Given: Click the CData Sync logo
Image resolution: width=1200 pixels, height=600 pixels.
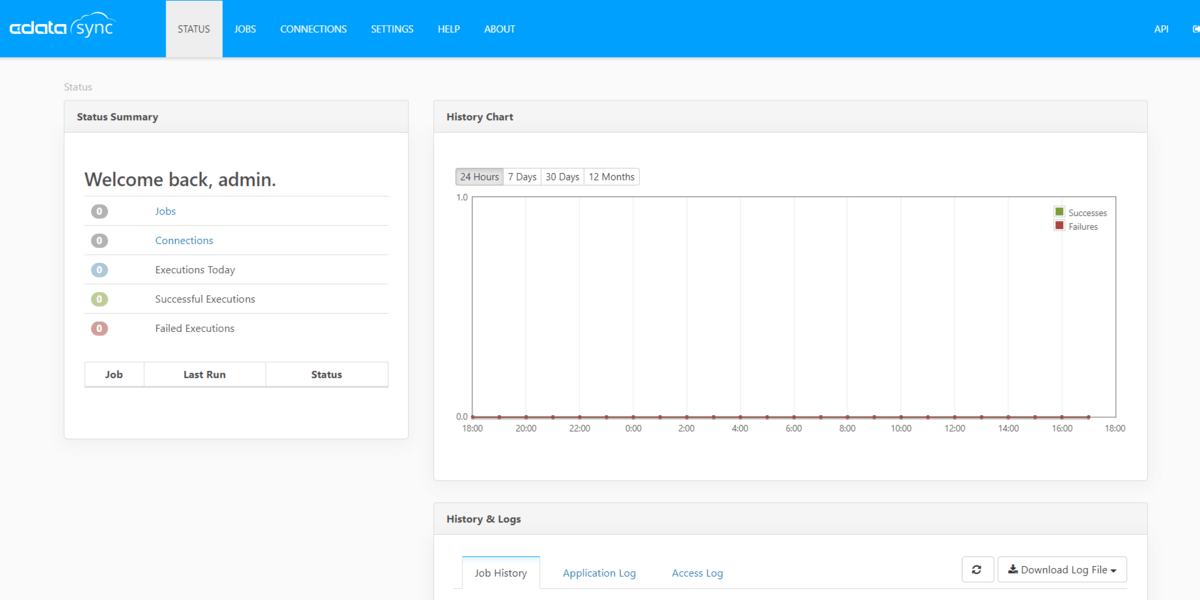Looking at the screenshot, I should (62, 28).
